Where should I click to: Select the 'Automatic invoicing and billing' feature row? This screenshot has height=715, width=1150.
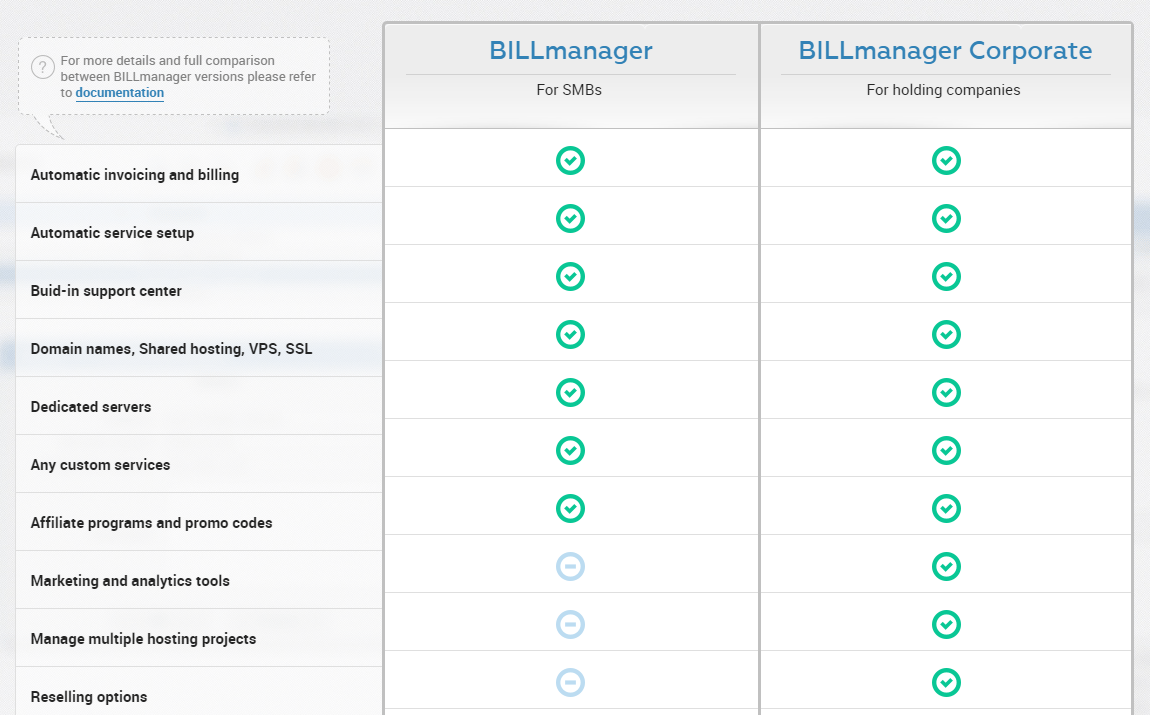199,174
